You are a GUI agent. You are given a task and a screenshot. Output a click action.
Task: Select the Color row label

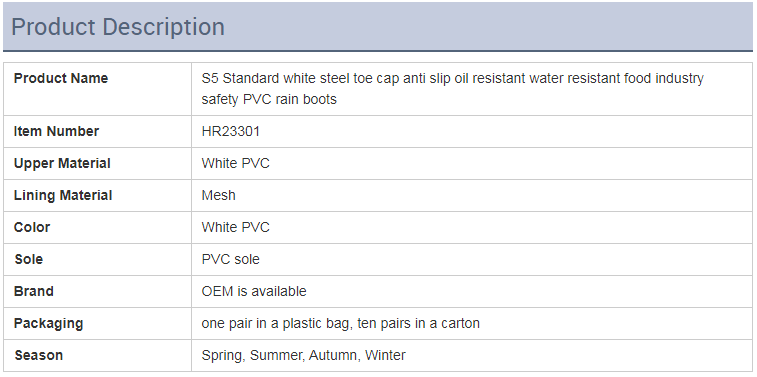click(x=32, y=227)
